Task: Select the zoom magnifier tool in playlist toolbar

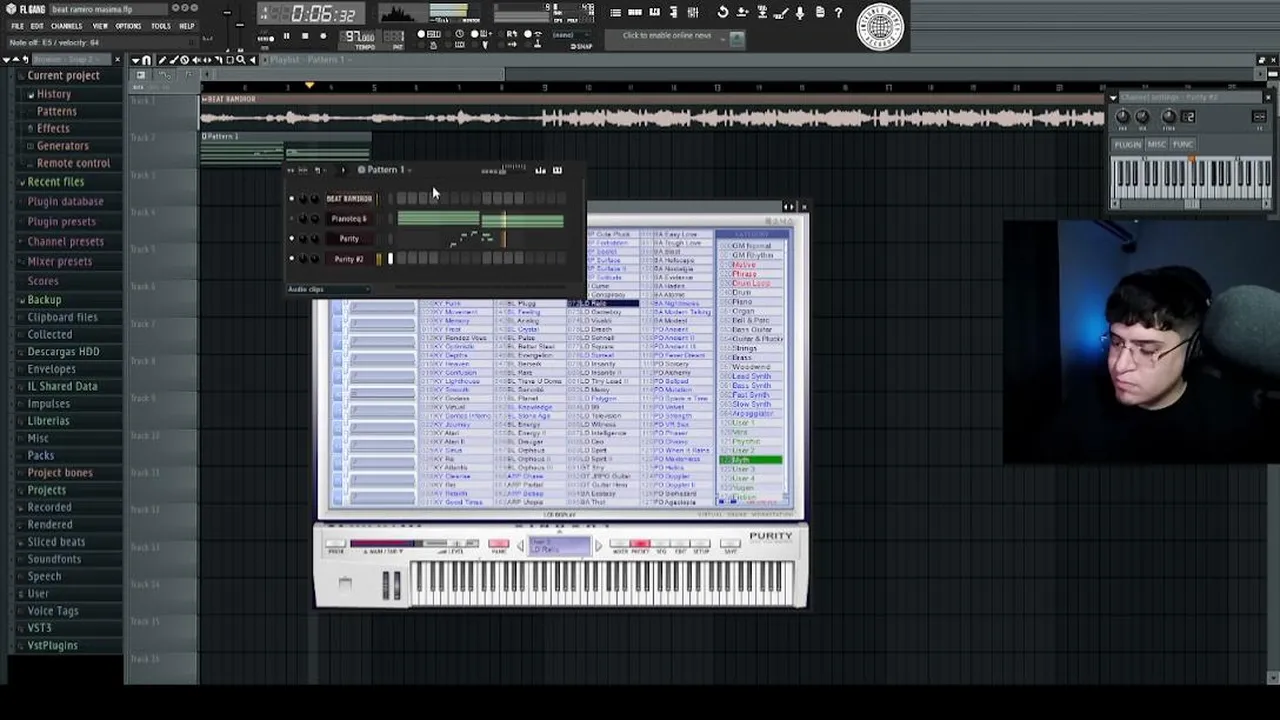Action: (x=240, y=60)
